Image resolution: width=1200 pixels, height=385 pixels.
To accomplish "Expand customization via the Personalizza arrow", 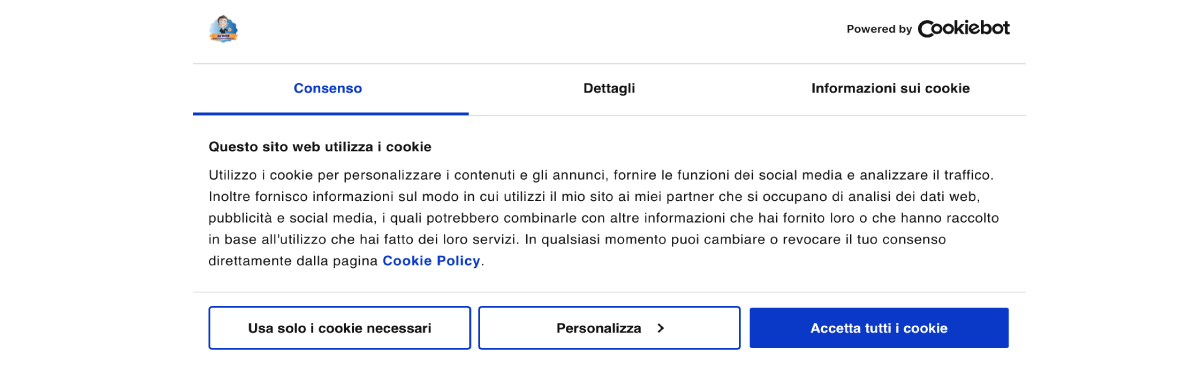I will click(660, 328).
